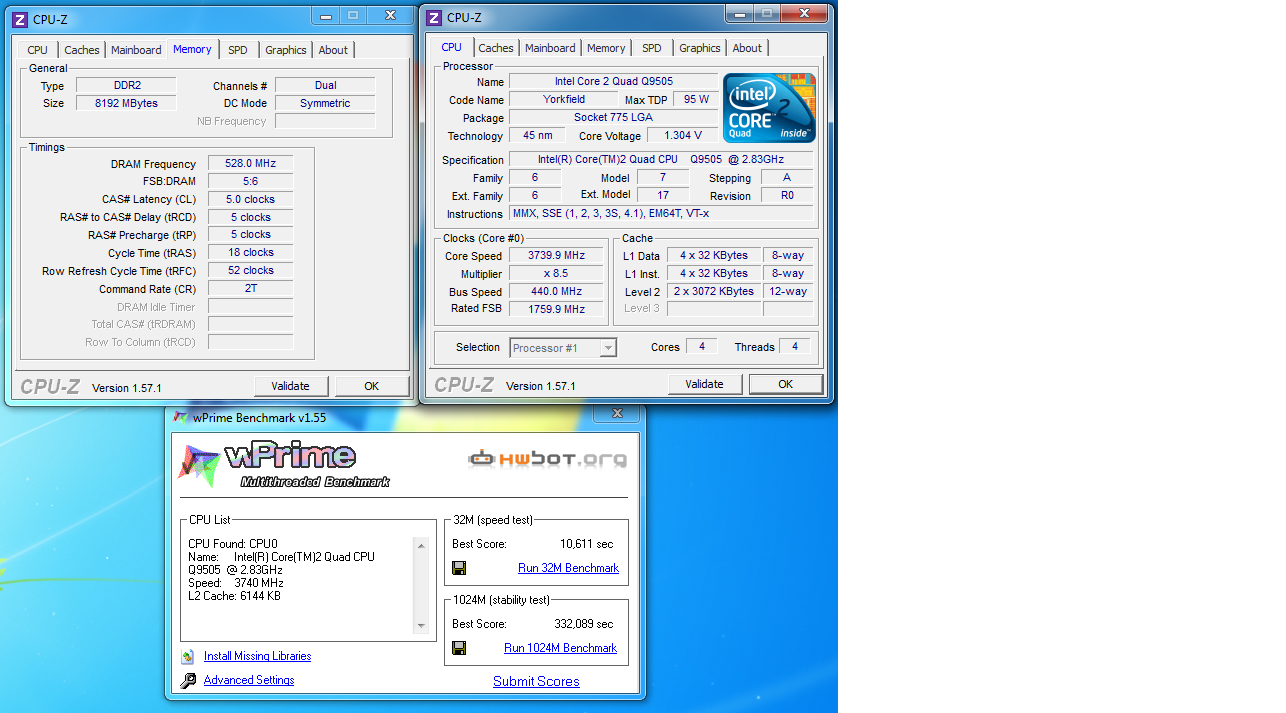Click Core Speed value 3739.9 MHz
Viewport: 1286px width, 713px height.
pos(556,256)
